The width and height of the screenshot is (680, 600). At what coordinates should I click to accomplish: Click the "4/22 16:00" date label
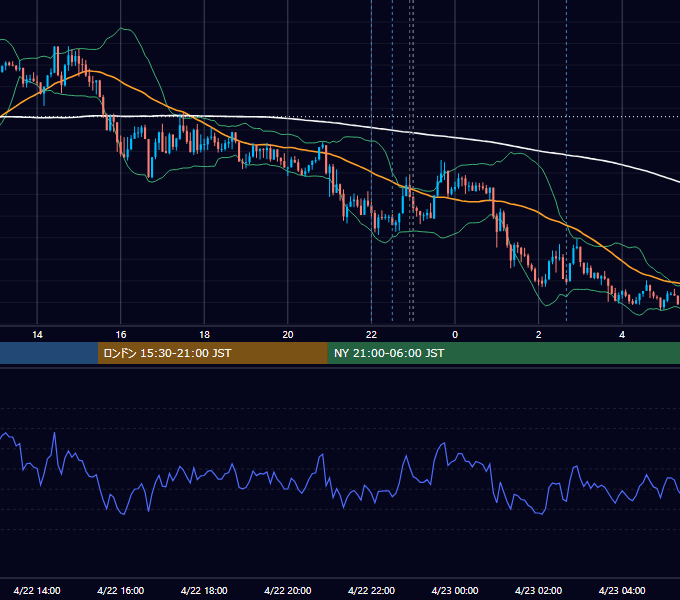(x=121, y=590)
